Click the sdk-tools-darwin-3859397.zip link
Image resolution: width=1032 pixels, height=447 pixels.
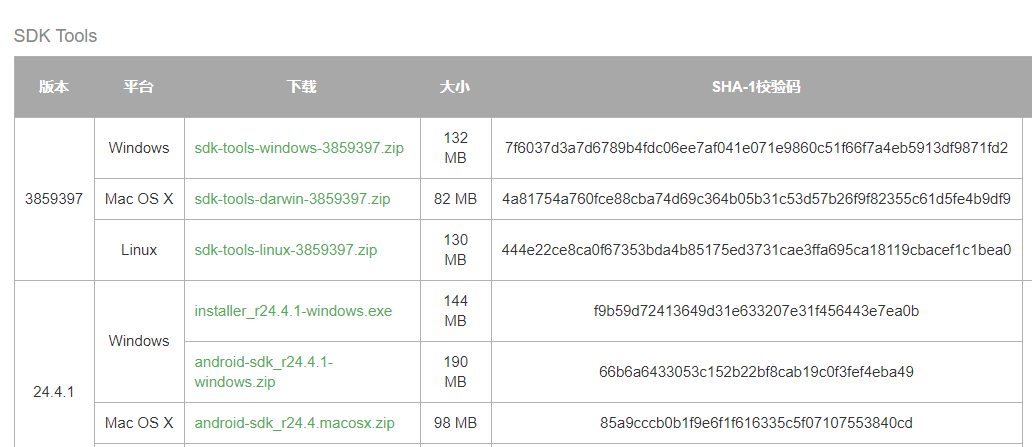292,199
